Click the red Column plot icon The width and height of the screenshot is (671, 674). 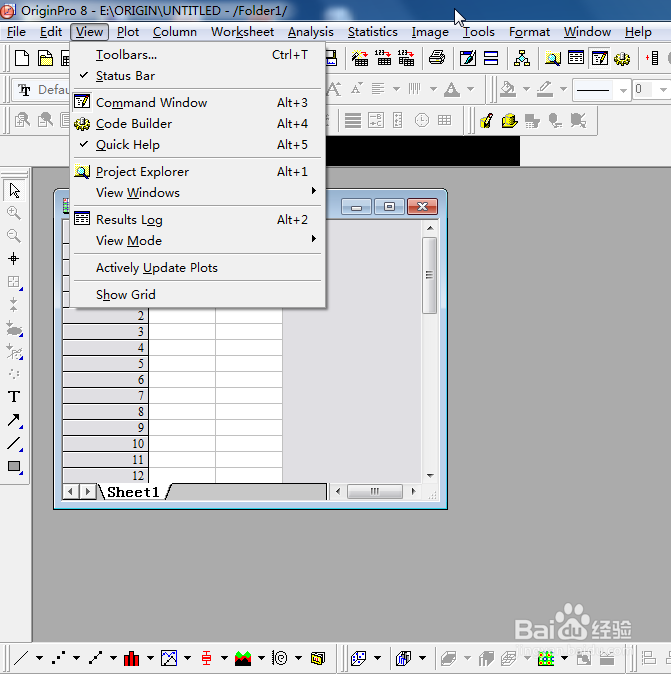(132, 658)
